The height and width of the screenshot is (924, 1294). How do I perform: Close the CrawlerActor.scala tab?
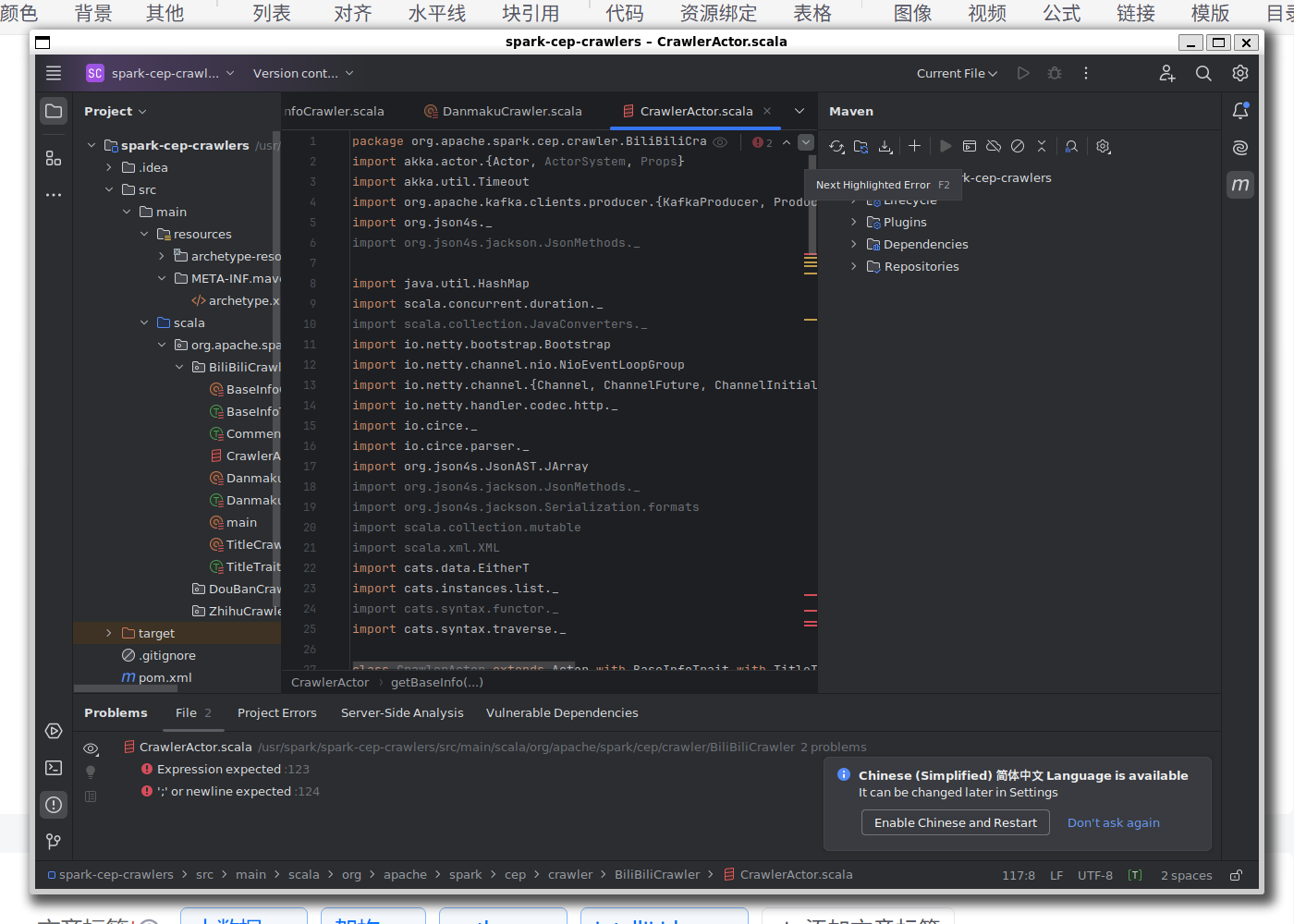pos(767,111)
